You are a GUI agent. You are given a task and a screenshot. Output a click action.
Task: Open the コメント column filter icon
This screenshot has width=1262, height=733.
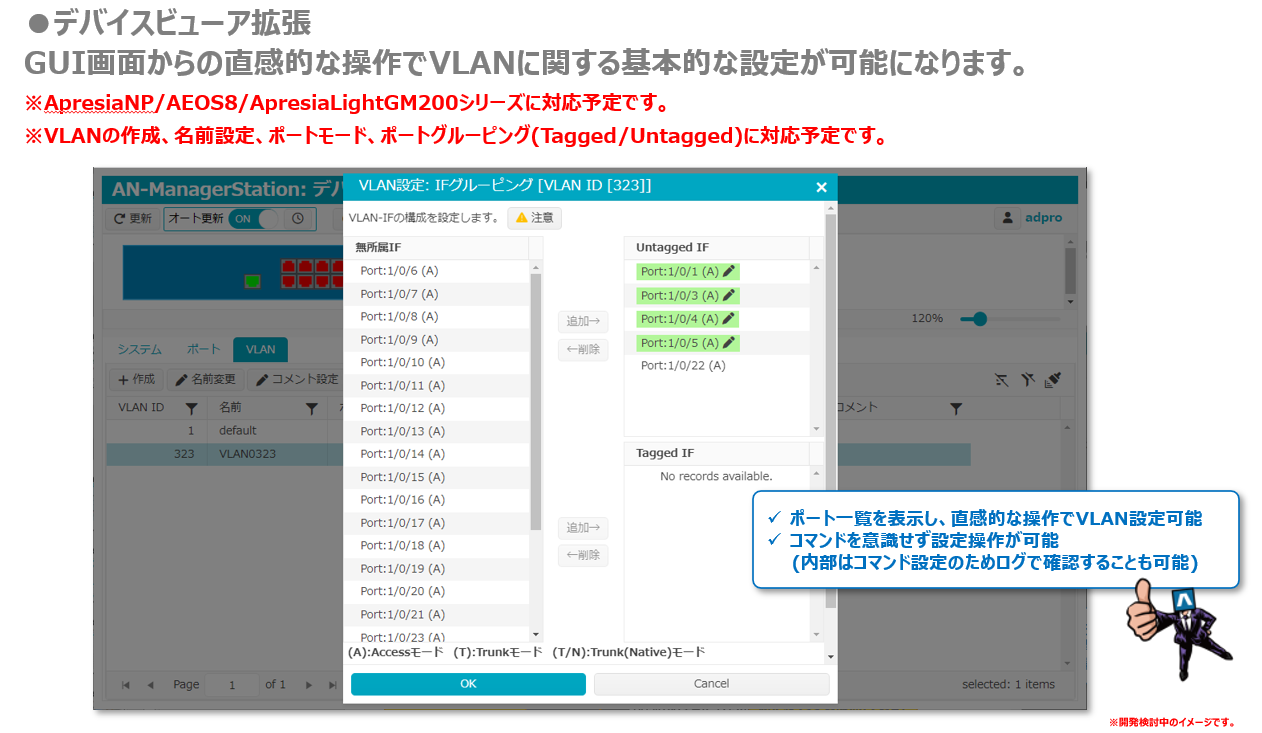click(956, 408)
